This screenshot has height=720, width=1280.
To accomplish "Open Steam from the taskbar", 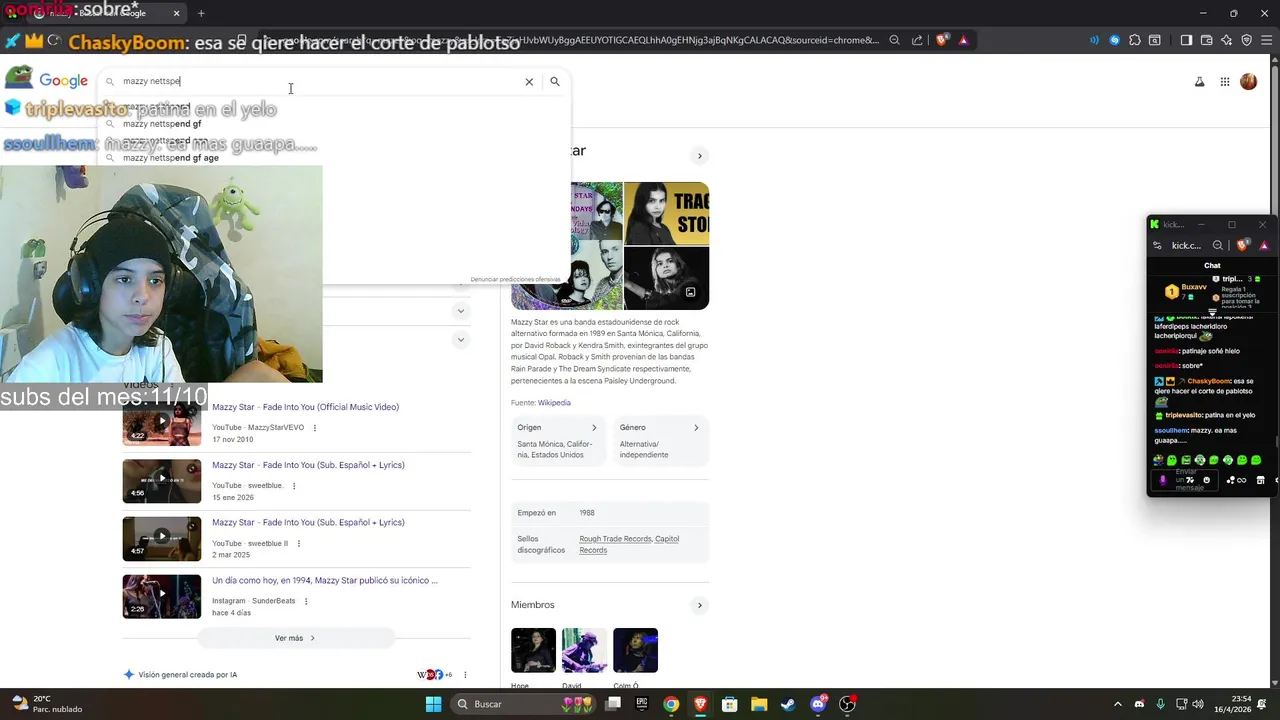I will [x=788, y=704].
